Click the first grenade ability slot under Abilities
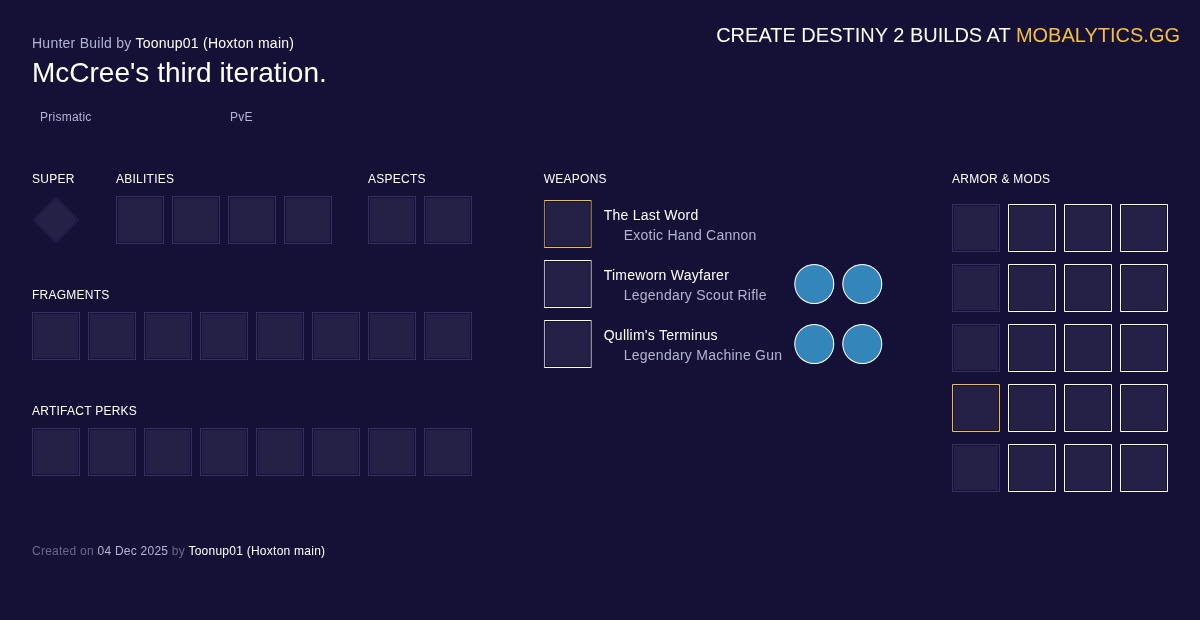1200x620 pixels. coord(140,220)
